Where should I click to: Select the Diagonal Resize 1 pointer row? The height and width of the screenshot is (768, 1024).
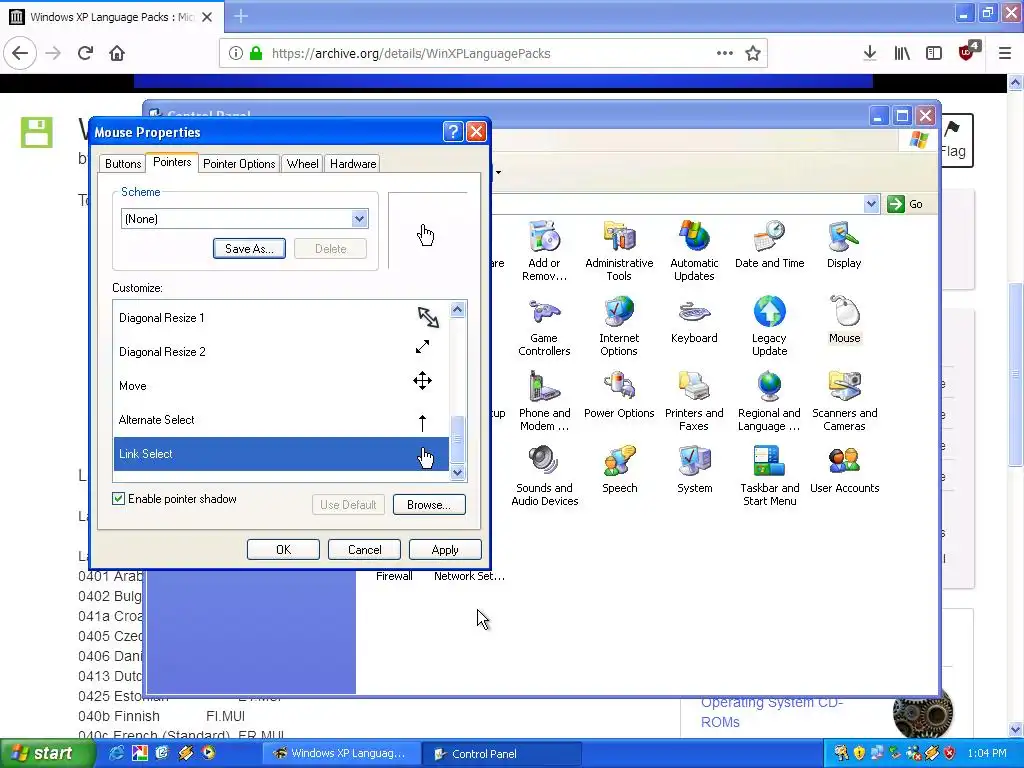[x=281, y=318]
